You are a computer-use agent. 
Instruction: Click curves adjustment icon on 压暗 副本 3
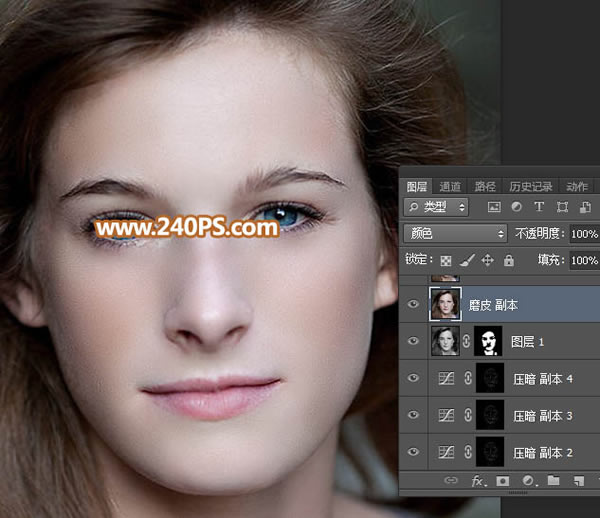point(446,415)
